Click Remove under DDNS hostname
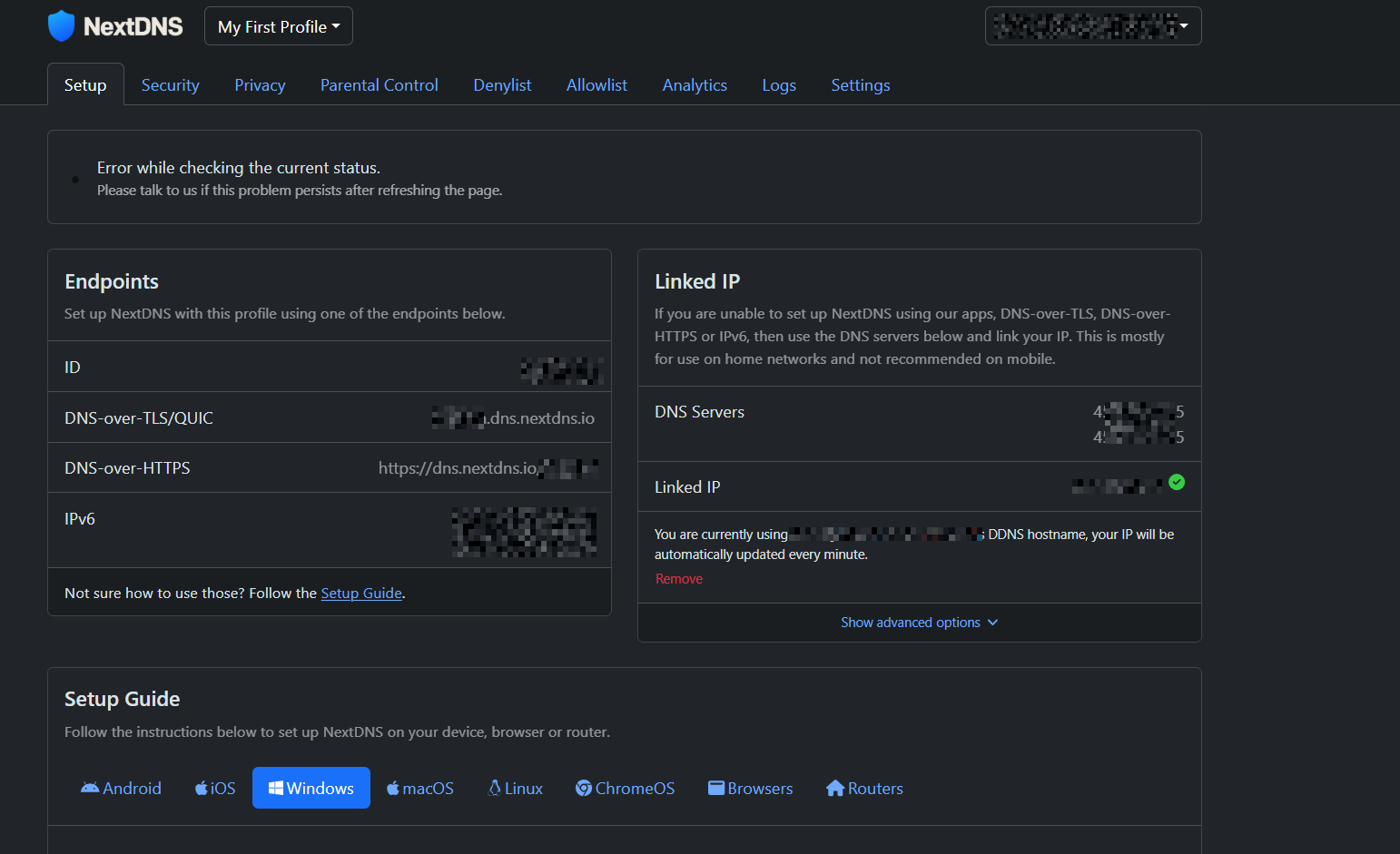 coord(679,579)
